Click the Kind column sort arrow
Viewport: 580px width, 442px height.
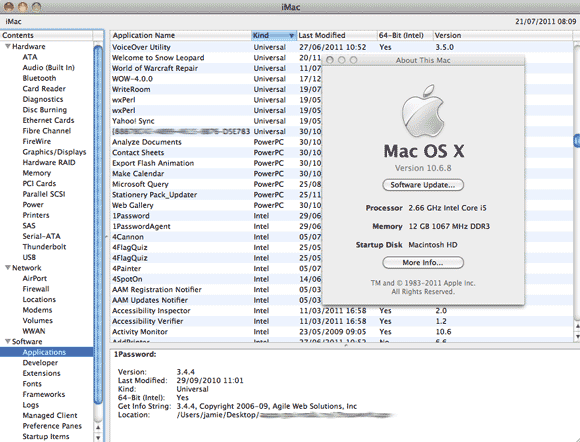[291, 36]
